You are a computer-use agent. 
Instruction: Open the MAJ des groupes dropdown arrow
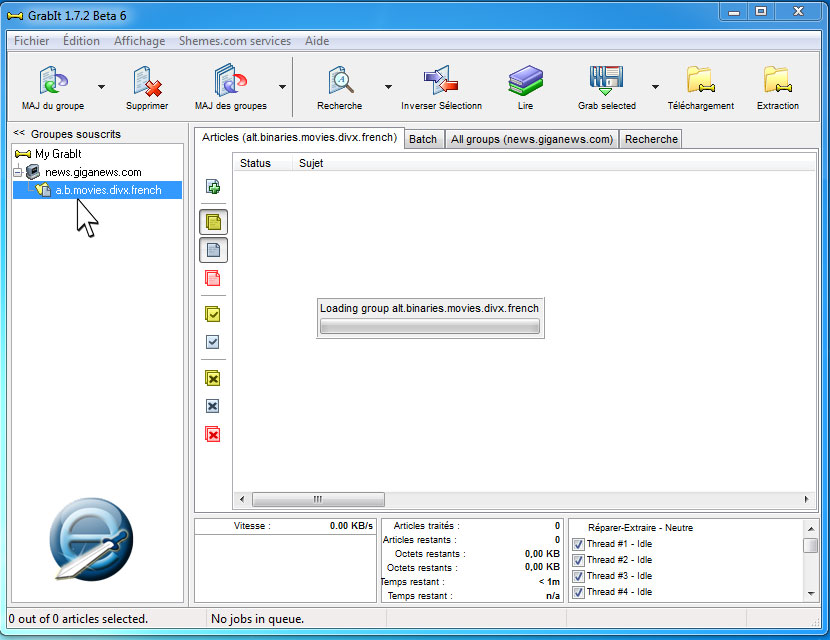[282, 87]
